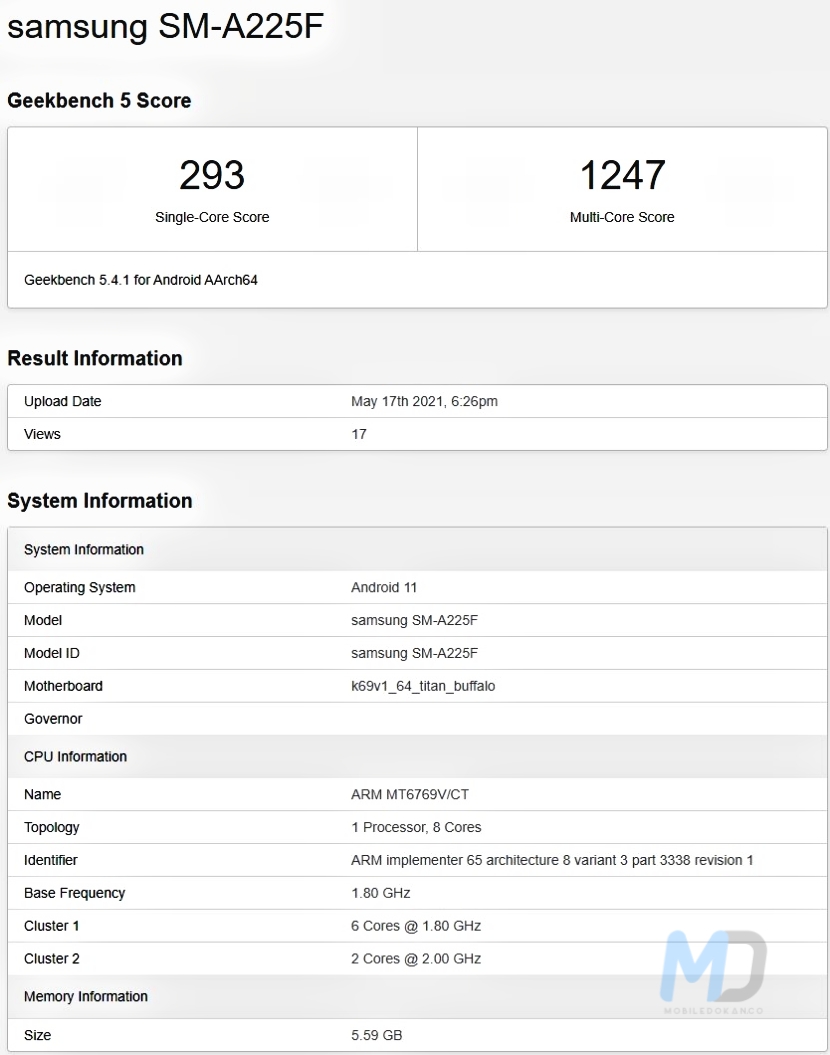Click the Topology value 1 Processor, 8 Cores
The height and width of the screenshot is (1055, 830).
tap(416, 827)
